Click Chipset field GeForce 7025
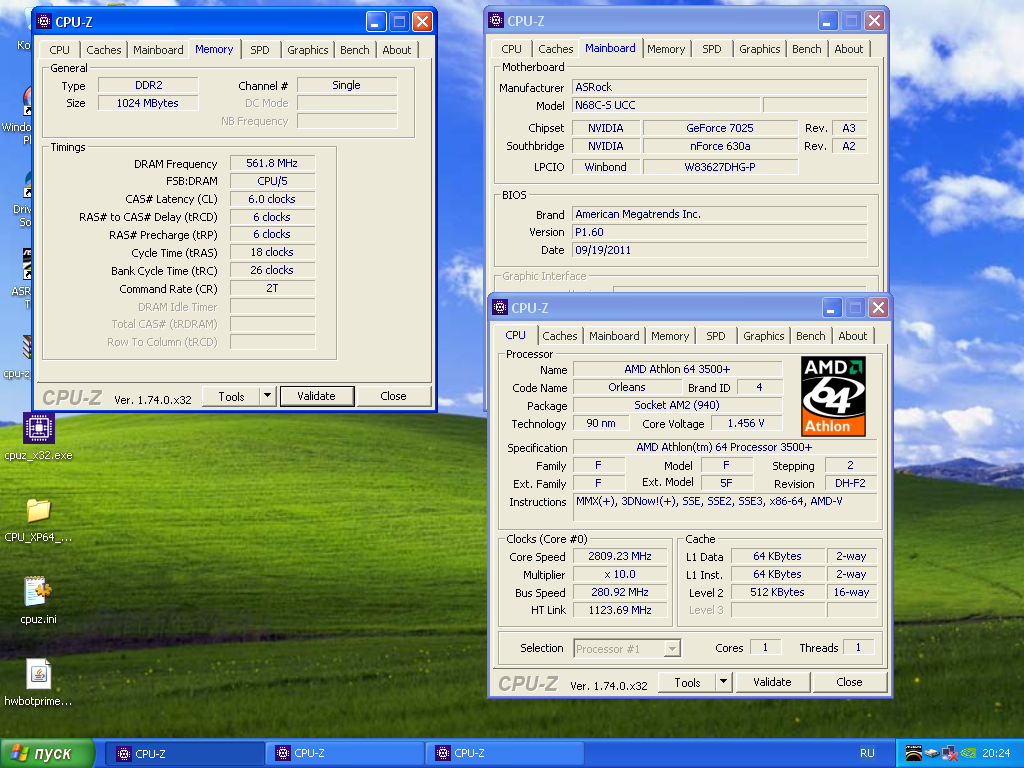The width and height of the screenshot is (1024, 768). (720, 128)
